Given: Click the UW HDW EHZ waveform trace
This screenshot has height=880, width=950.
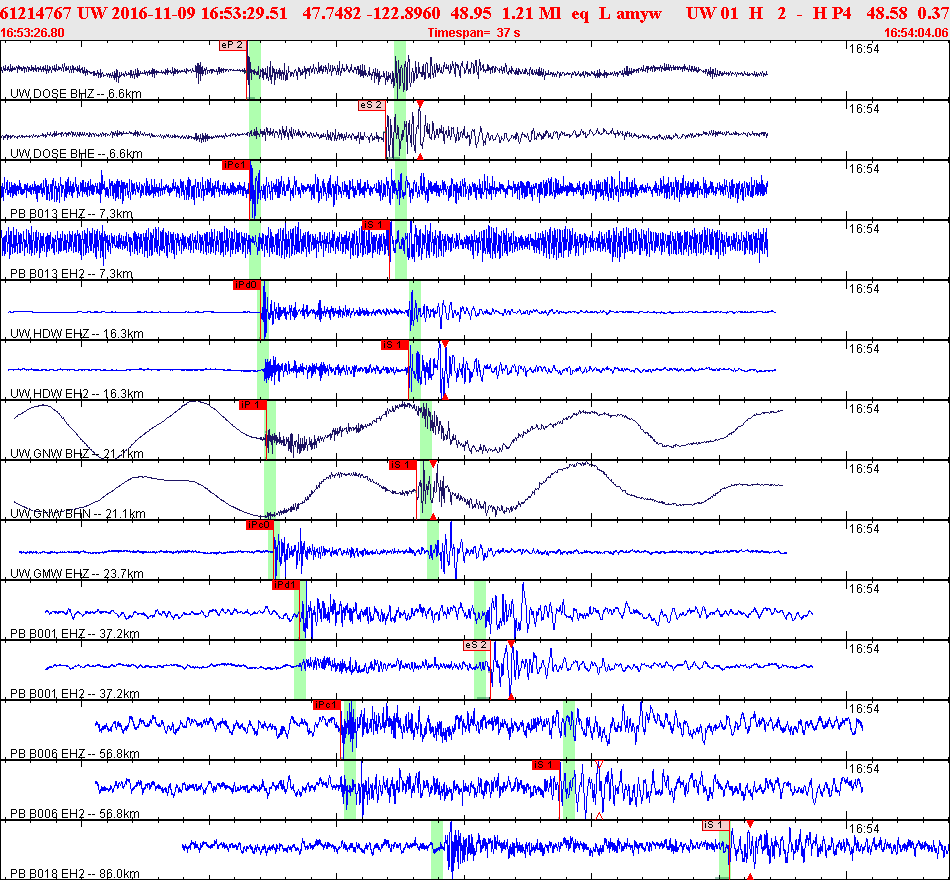Looking at the screenshot, I should [391, 312].
